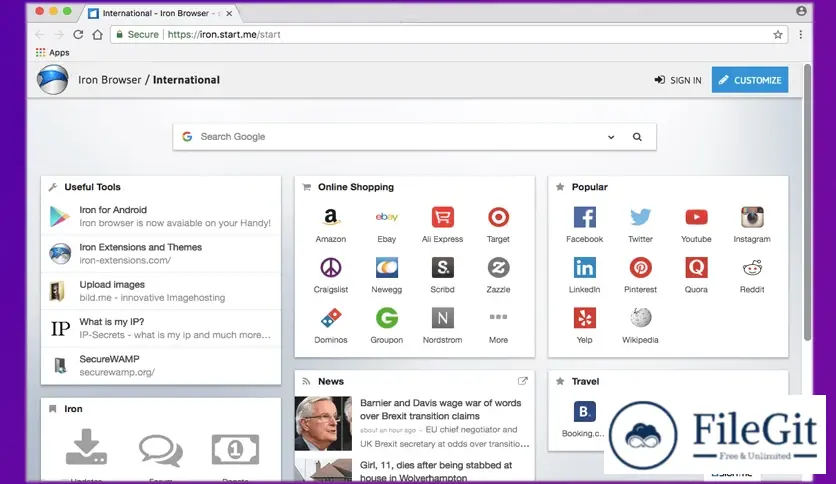This screenshot has width=836, height=484.
Task: Open the Iron Updates download icon
Action: [x=86, y=447]
